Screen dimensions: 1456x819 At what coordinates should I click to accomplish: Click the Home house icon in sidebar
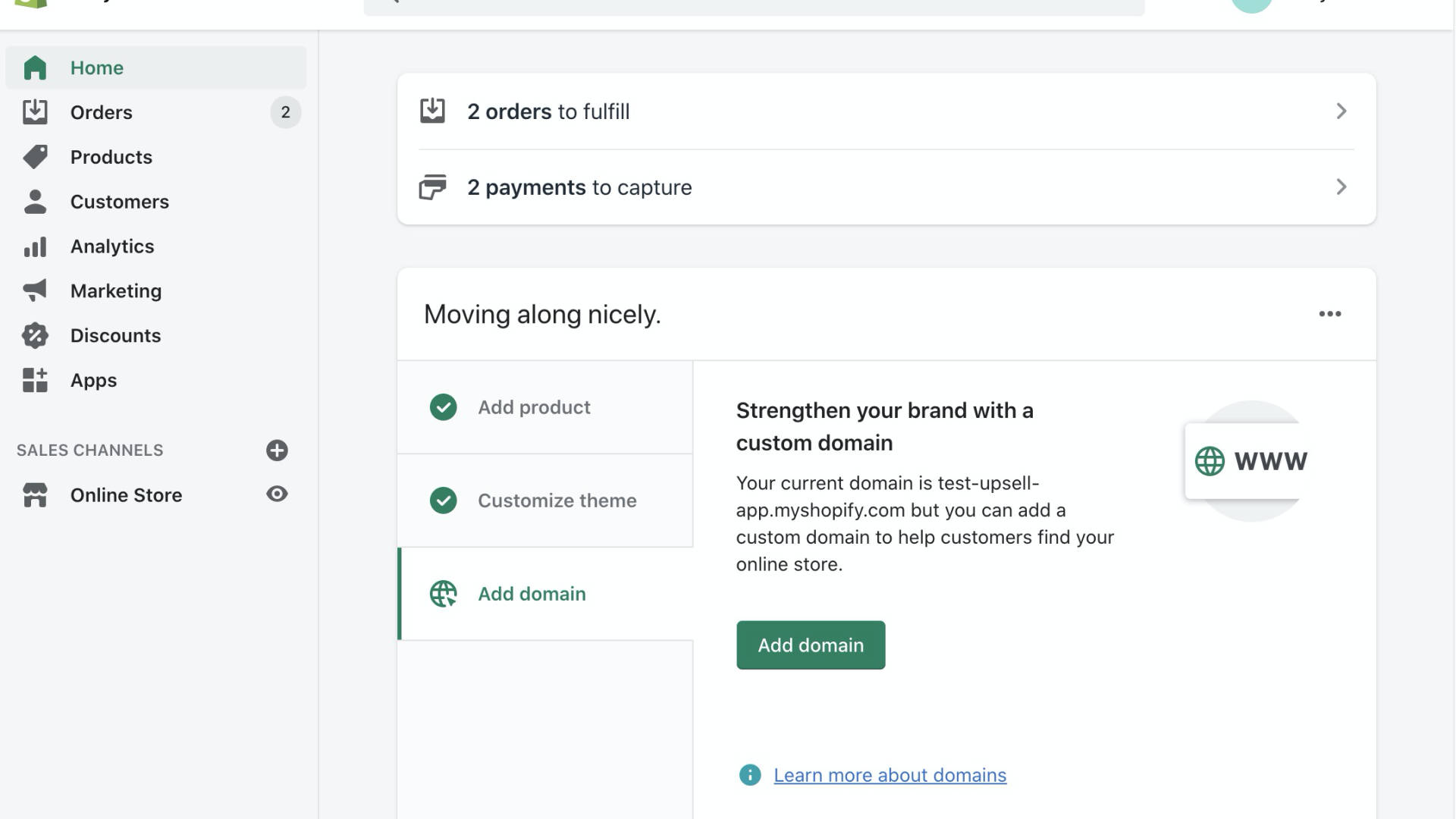coord(35,67)
